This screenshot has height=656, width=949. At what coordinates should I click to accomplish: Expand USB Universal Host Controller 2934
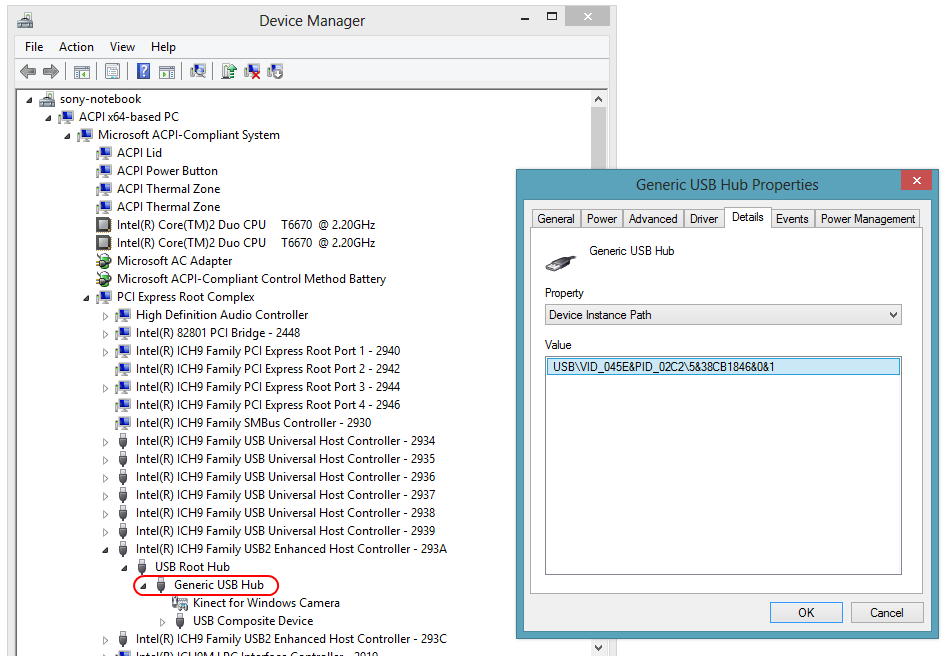105,442
